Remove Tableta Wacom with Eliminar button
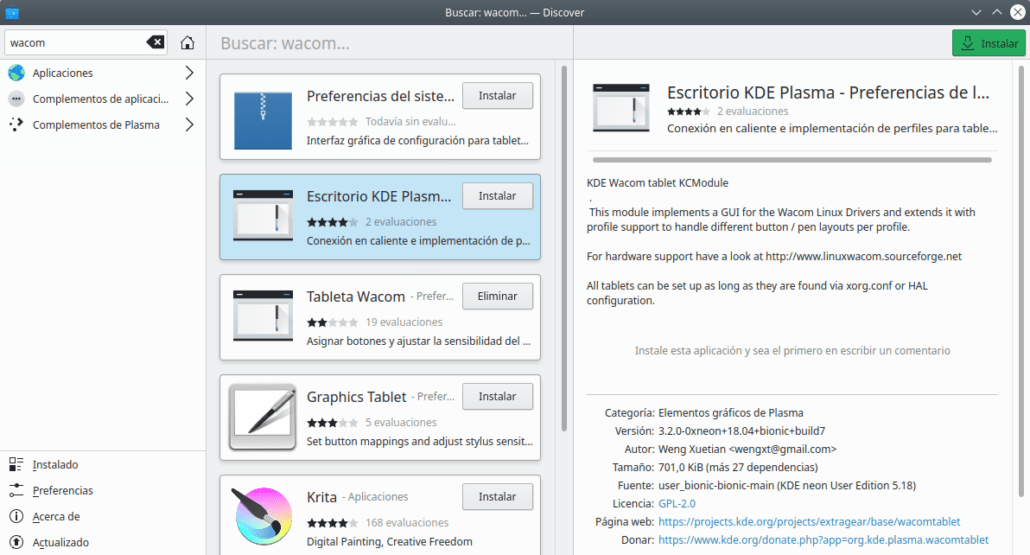1030x555 pixels. point(497,296)
